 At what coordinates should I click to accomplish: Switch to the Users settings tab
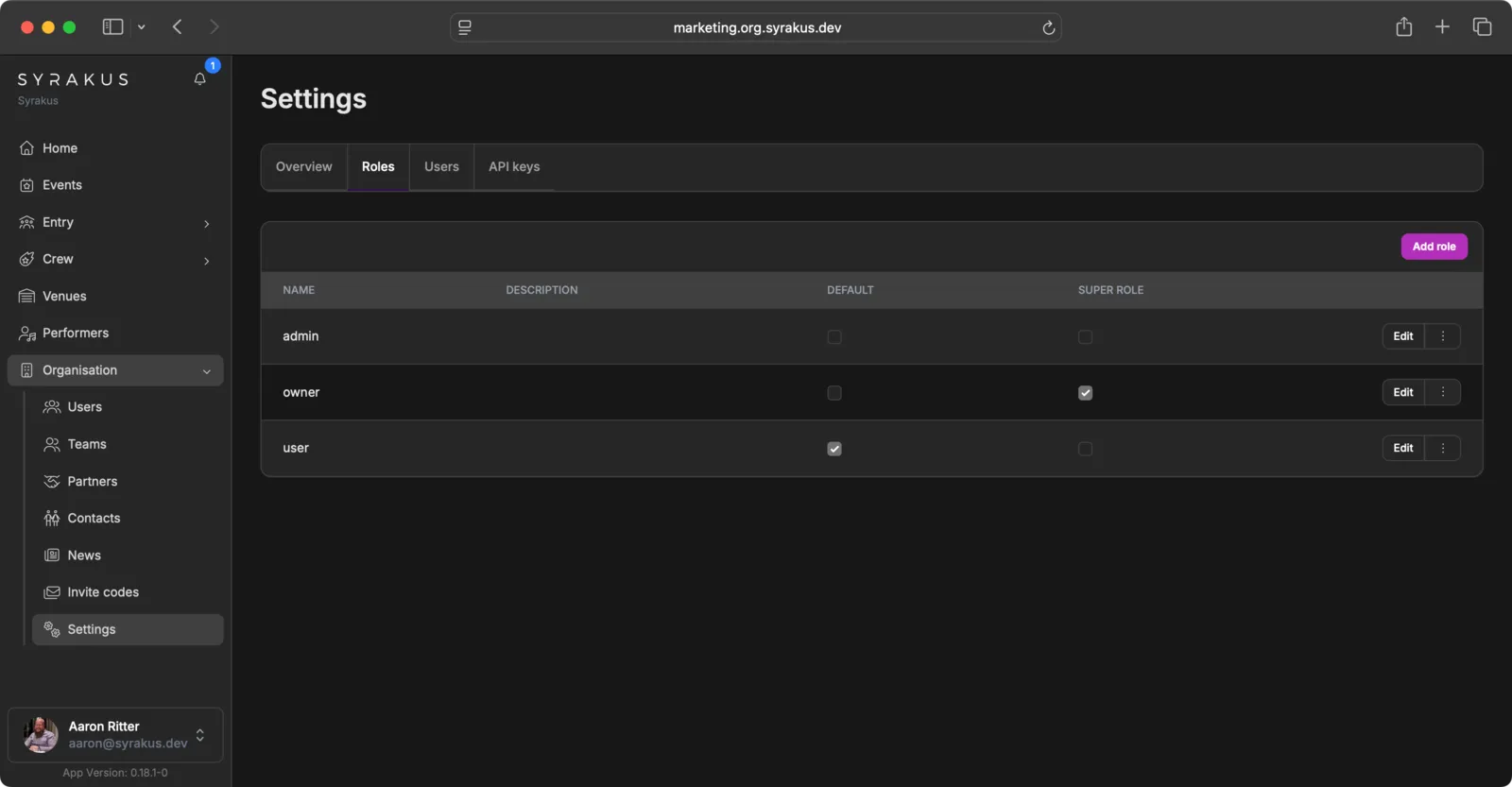[x=441, y=167]
